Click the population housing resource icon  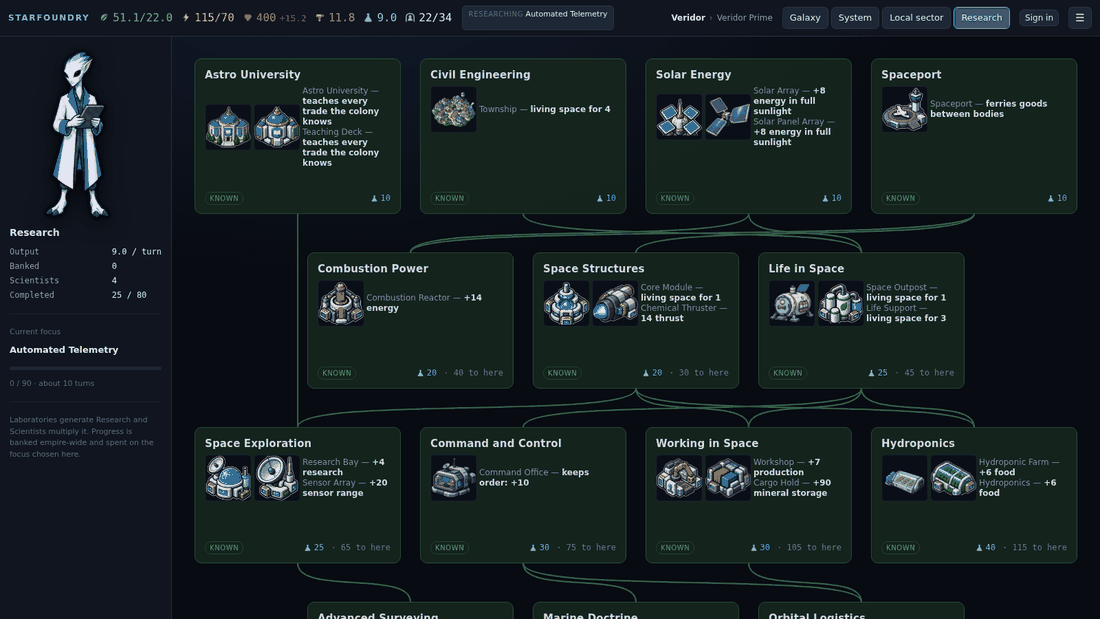click(x=410, y=18)
